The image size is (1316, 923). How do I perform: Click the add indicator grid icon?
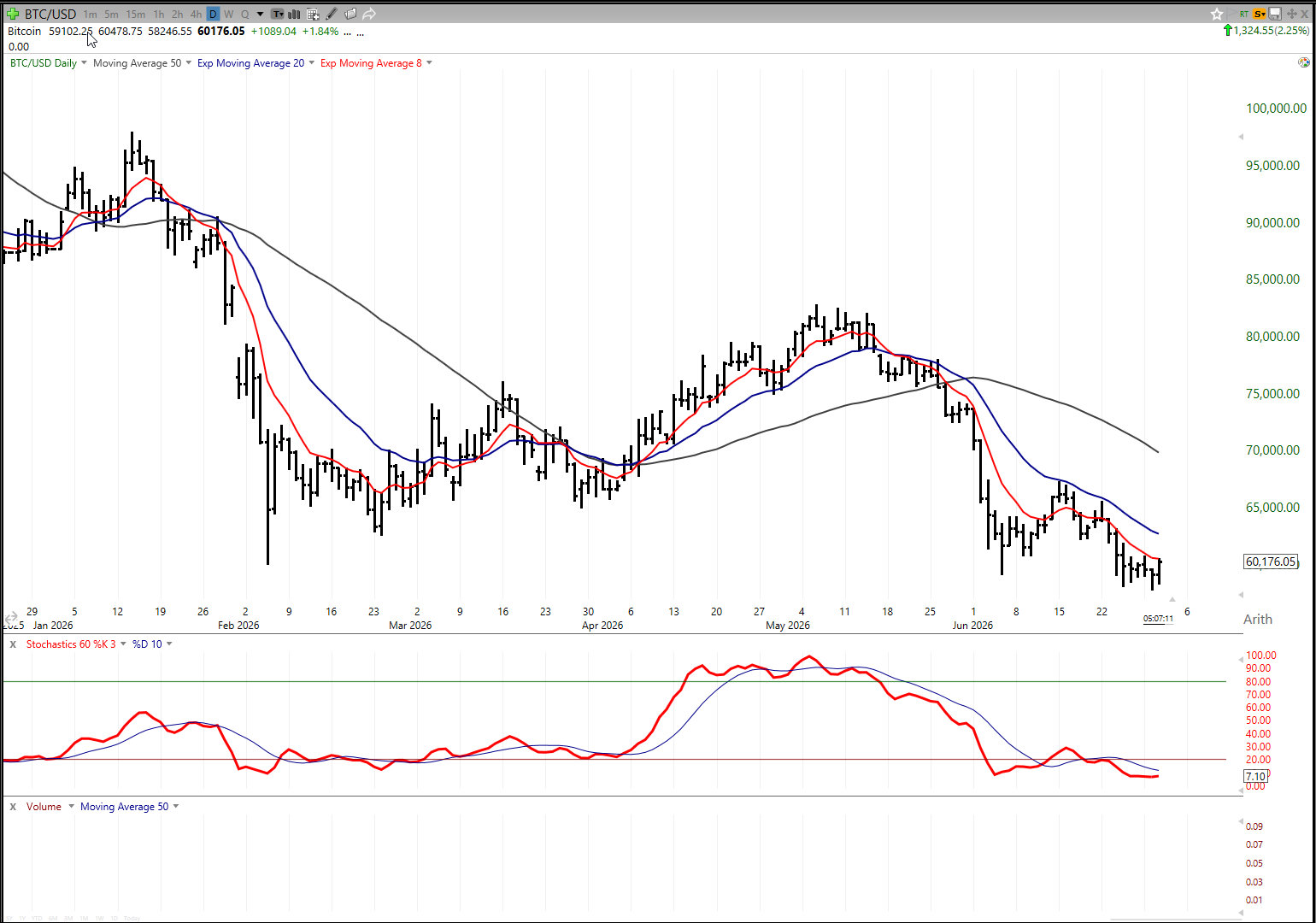coord(313,14)
